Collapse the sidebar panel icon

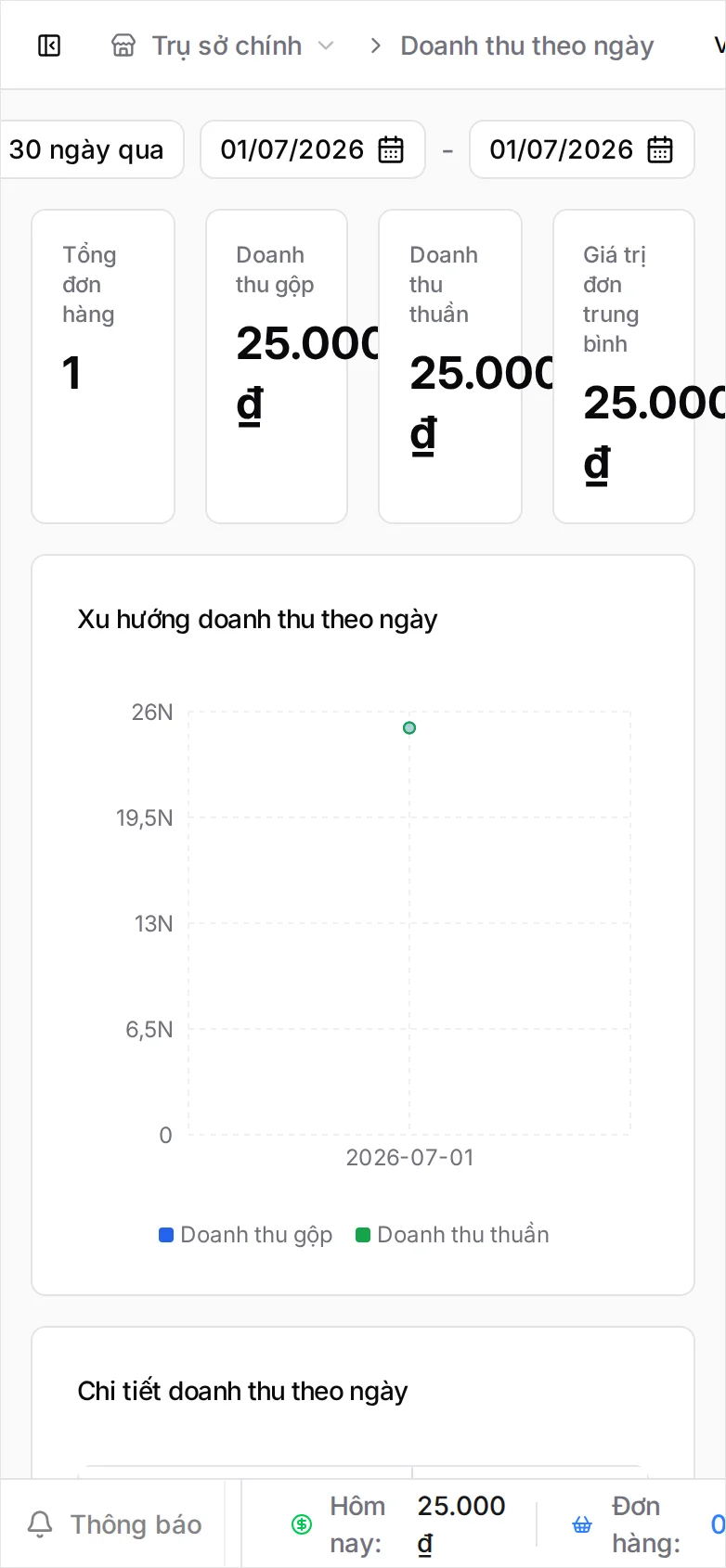pos(49,45)
